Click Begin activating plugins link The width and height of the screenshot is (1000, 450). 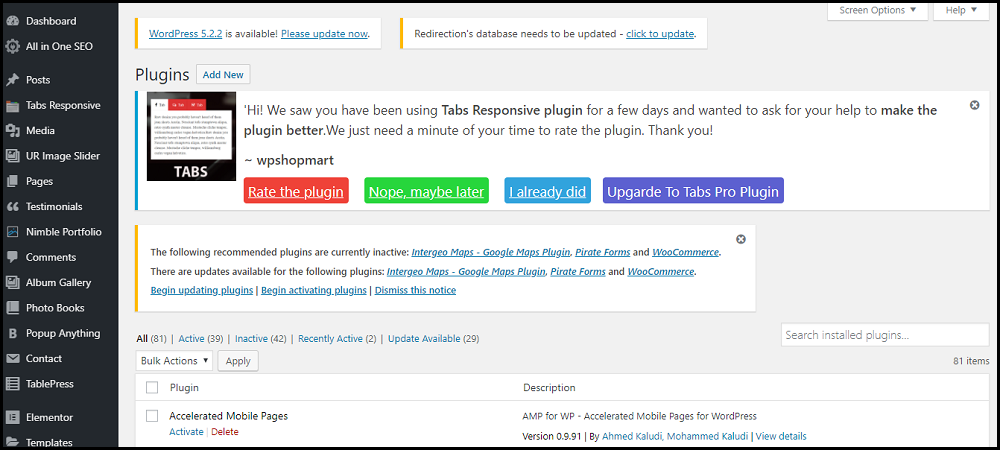314,290
